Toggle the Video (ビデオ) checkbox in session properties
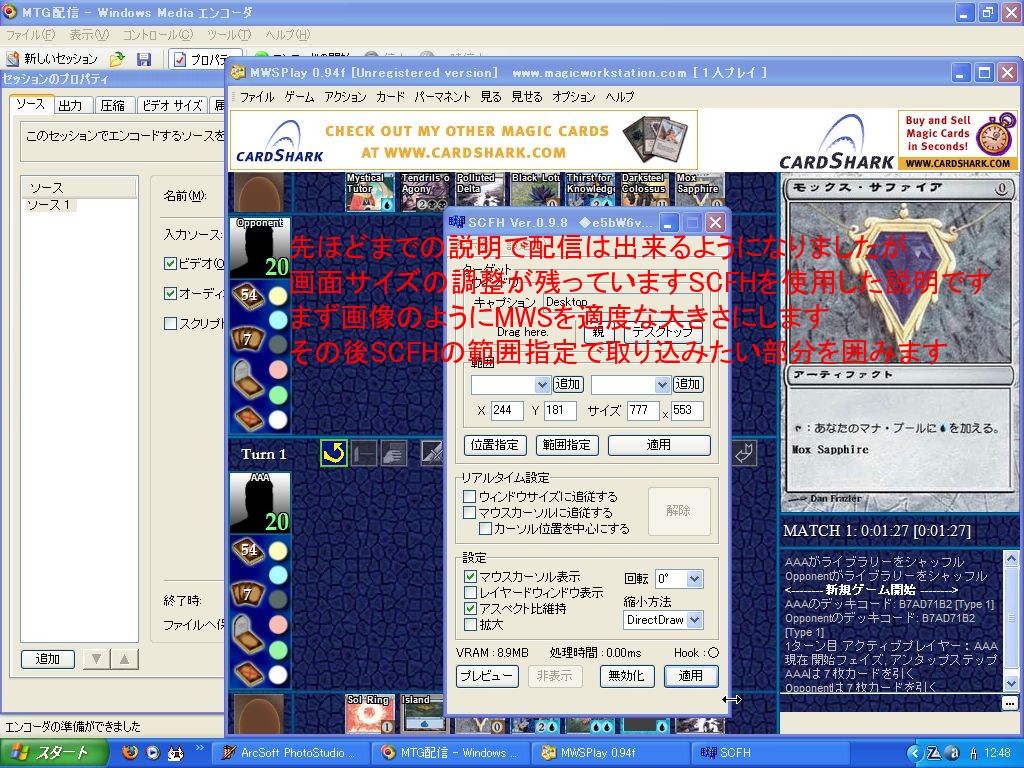This screenshot has width=1024, height=768. tap(170, 263)
